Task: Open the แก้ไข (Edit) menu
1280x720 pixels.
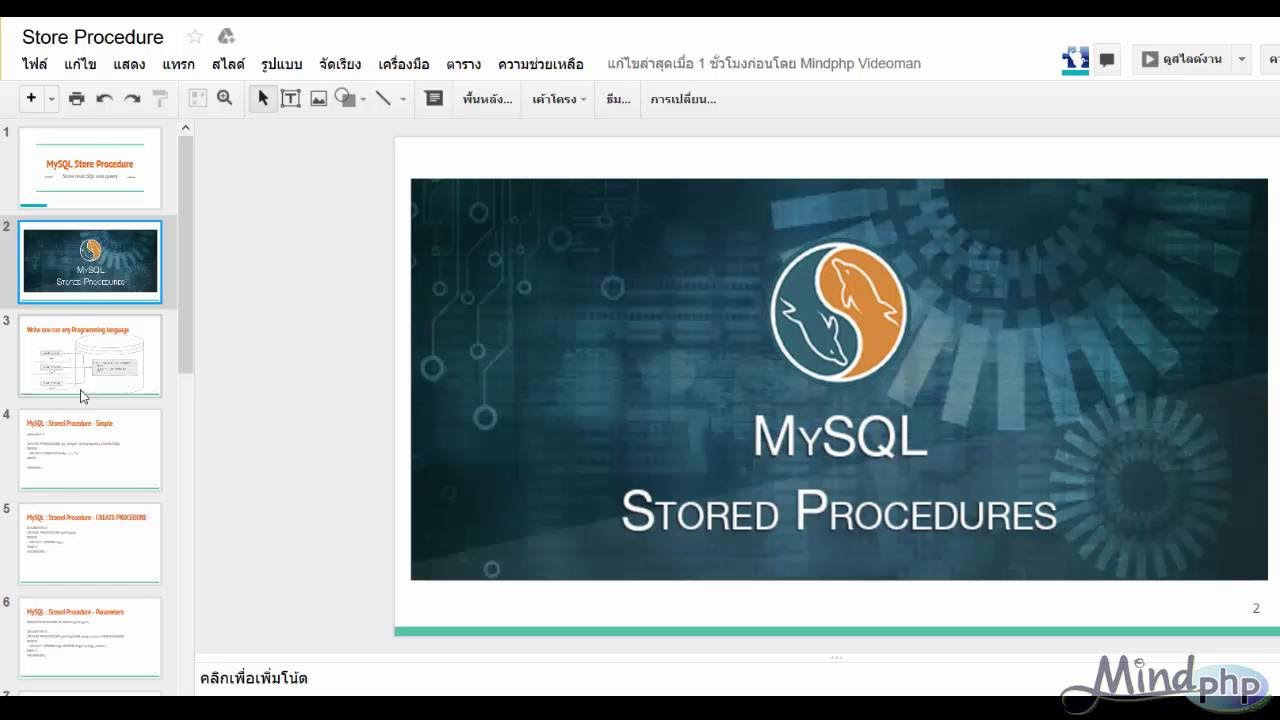Action: coord(80,64)
